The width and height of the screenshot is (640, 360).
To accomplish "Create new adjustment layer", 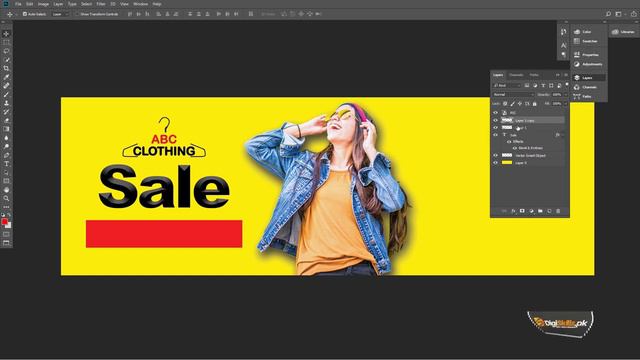I will pos(531,211).
